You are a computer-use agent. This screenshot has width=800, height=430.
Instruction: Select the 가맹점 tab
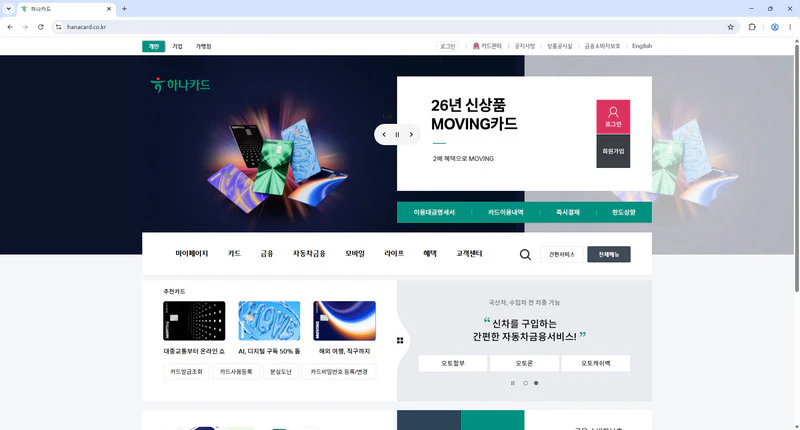point(204,46)
